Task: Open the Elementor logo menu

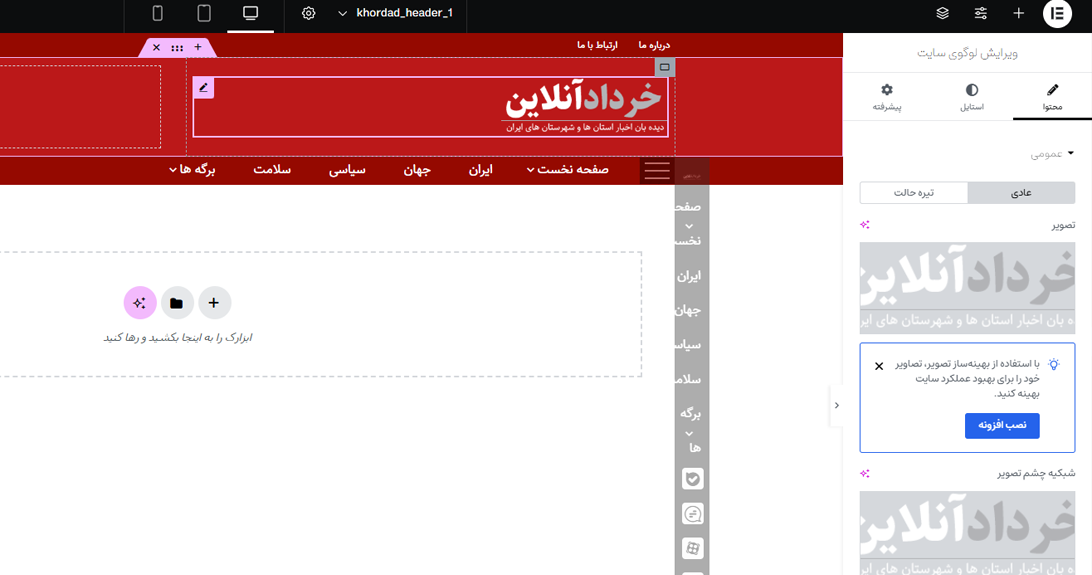Action: coord(1057,13)
